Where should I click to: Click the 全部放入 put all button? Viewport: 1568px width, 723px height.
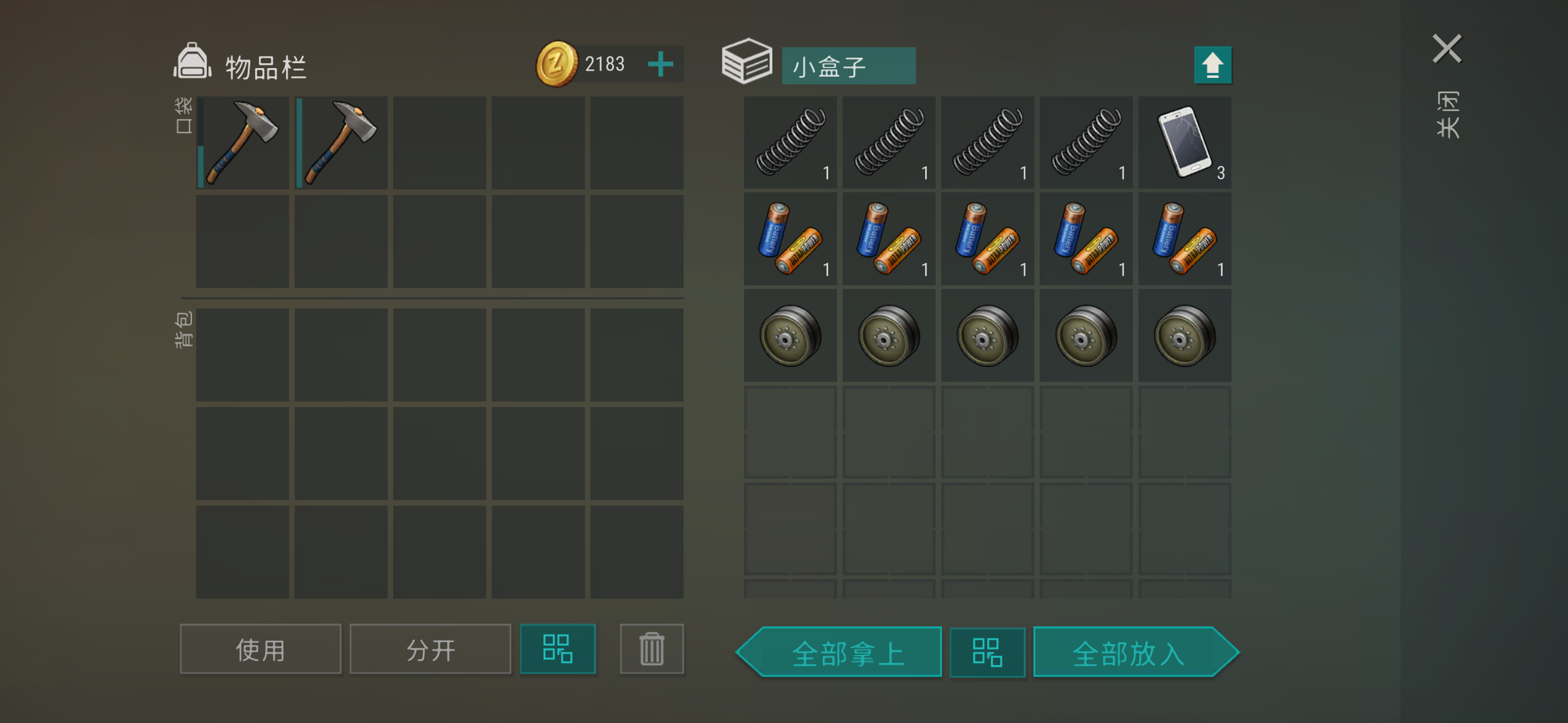pos(1136,652)
